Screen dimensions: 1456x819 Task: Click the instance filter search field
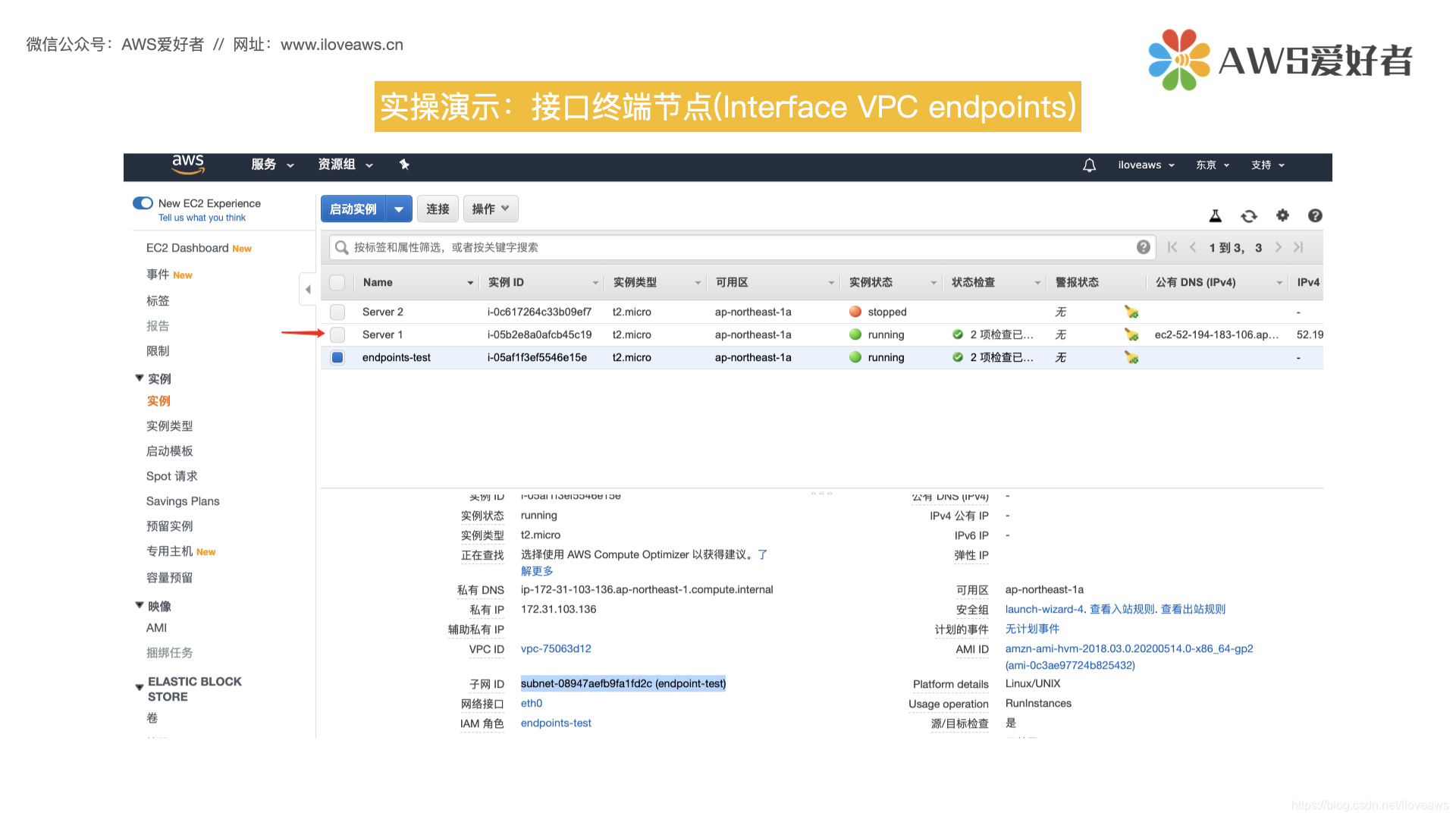[x=743, y=247]
